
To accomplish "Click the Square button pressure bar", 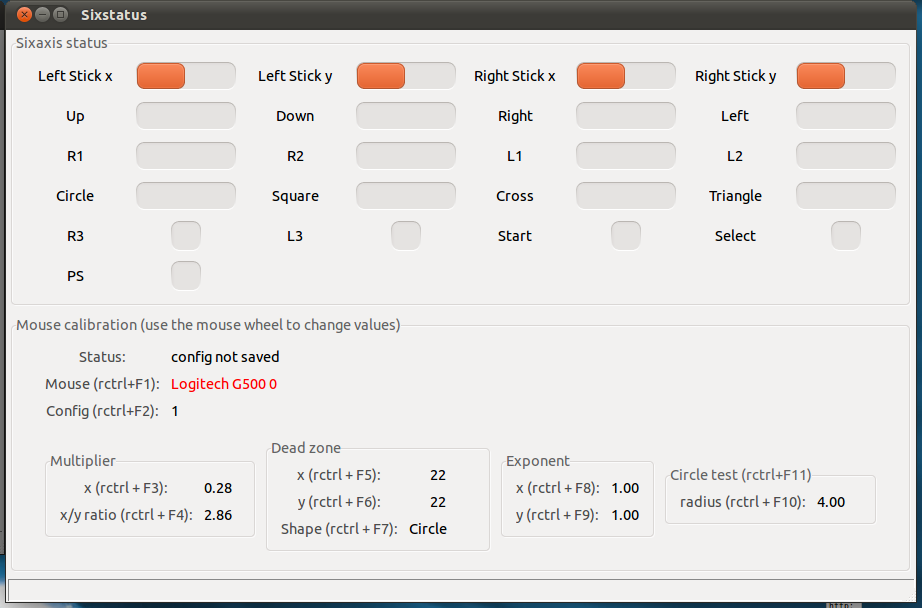I will 406,196.
